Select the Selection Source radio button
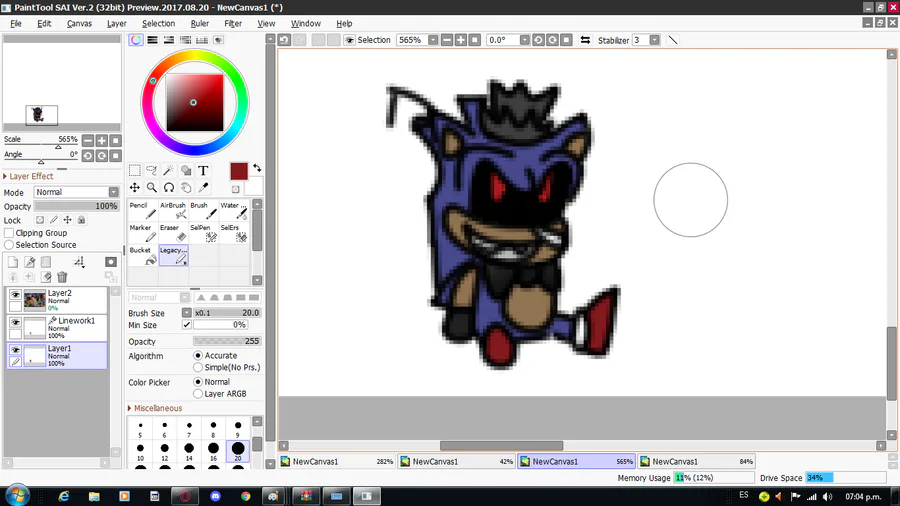This screenshot has height=506, width=900. coord(9,245)
